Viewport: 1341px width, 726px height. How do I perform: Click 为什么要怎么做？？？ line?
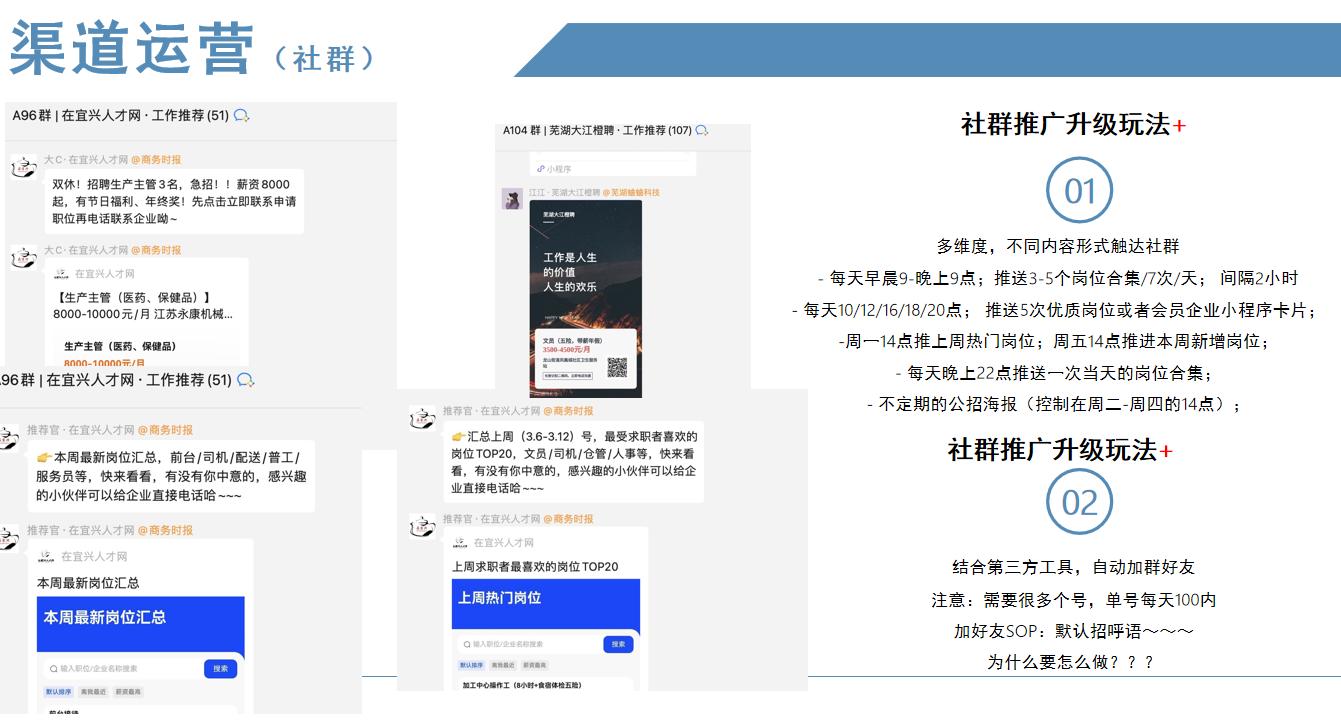(x=1071, y=662)
